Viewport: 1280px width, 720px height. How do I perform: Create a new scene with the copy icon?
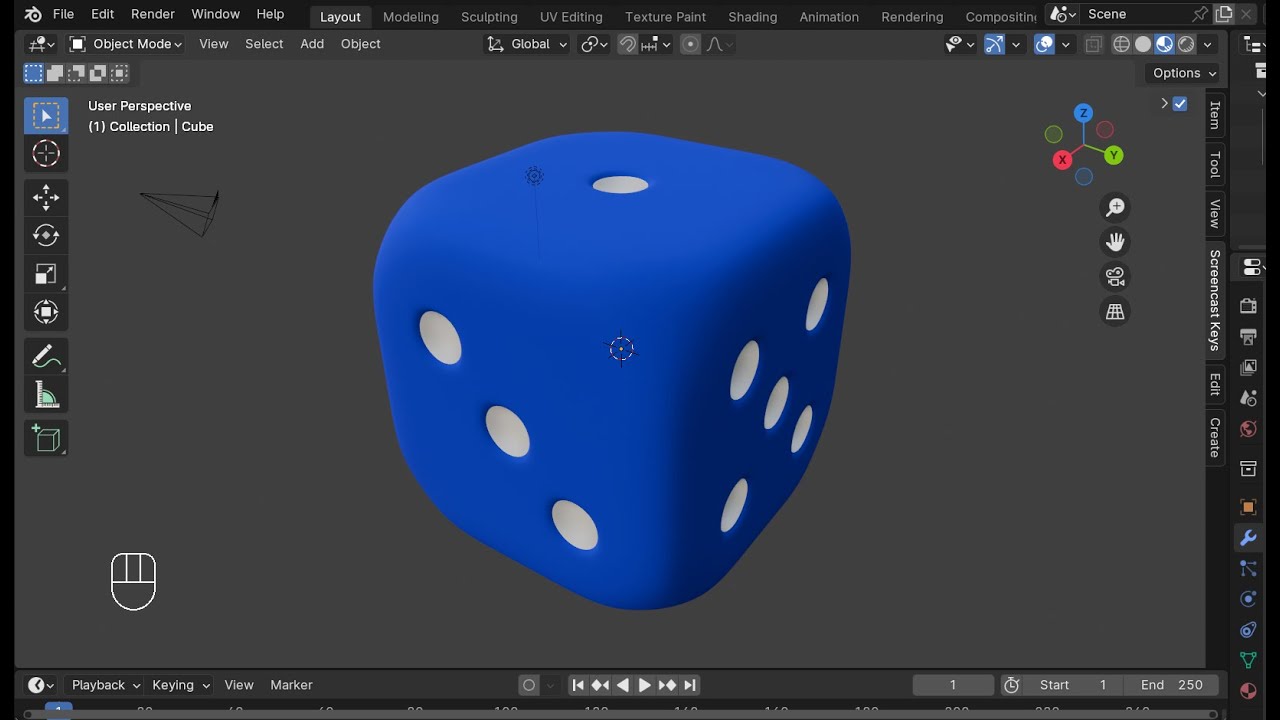[1225, 14]
